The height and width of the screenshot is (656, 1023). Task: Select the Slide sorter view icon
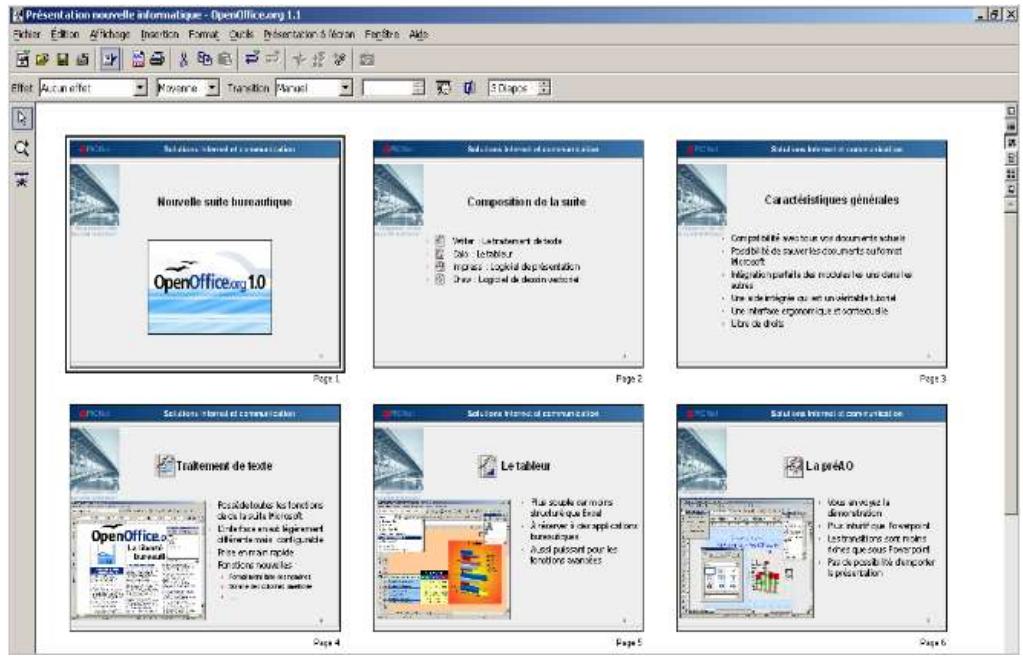pos(1012,142)
